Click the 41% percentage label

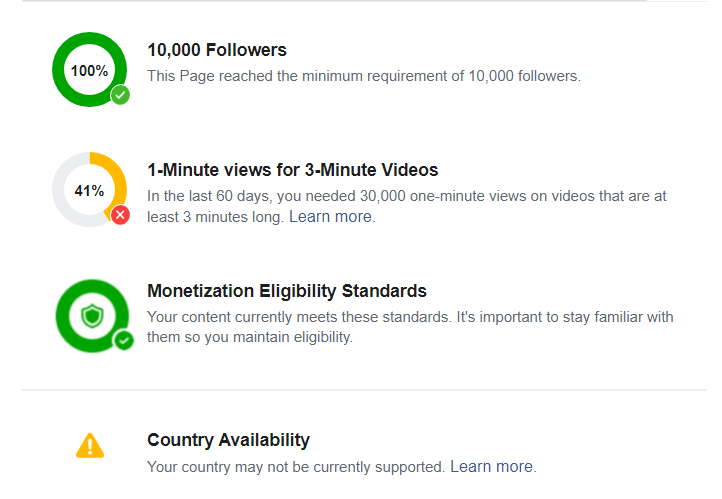[x=89, y=191]
